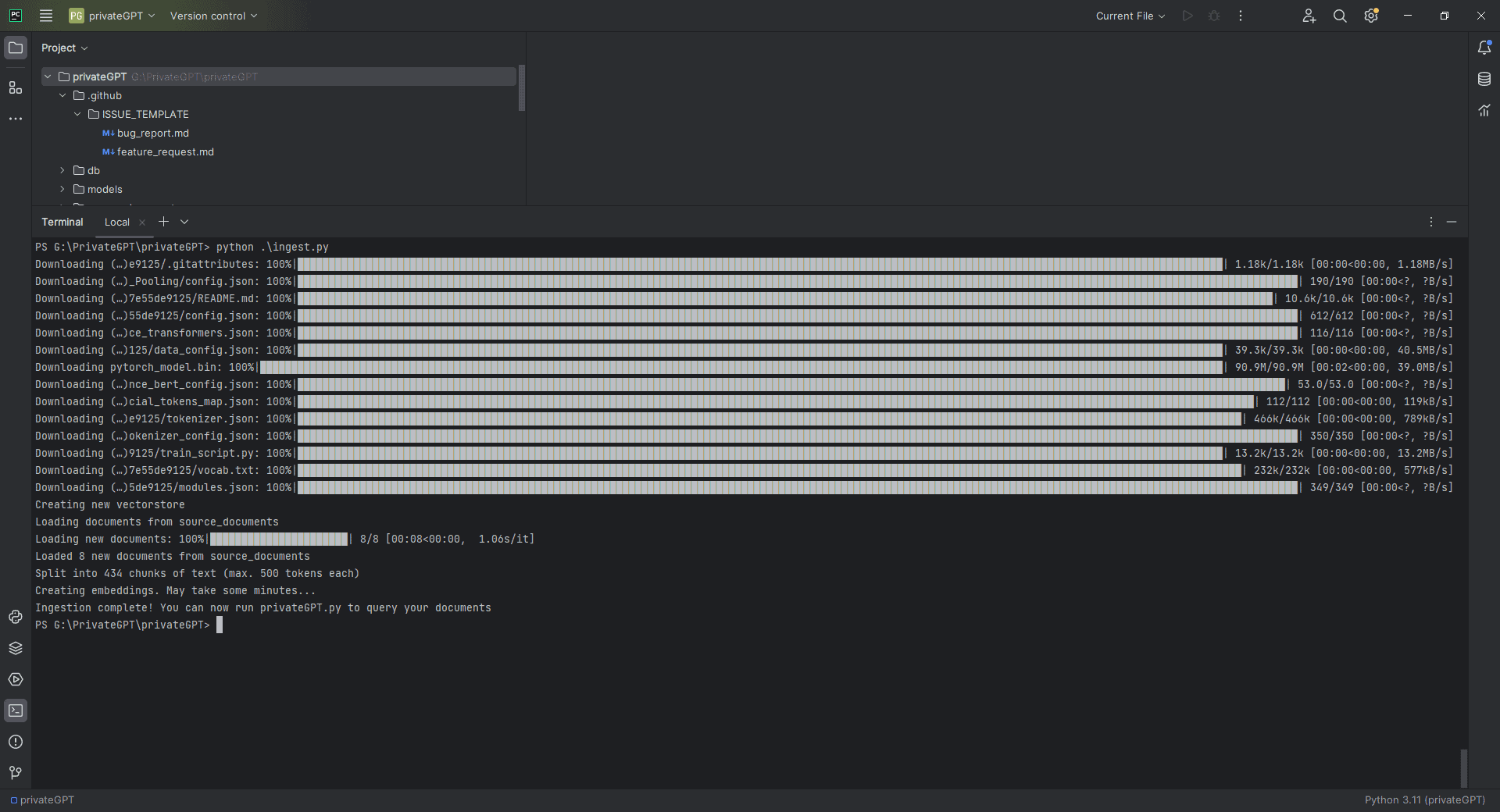Screen dimensions: 1500x812
Task: Open the Git version control tool window
Action: (x=16, y=773)
